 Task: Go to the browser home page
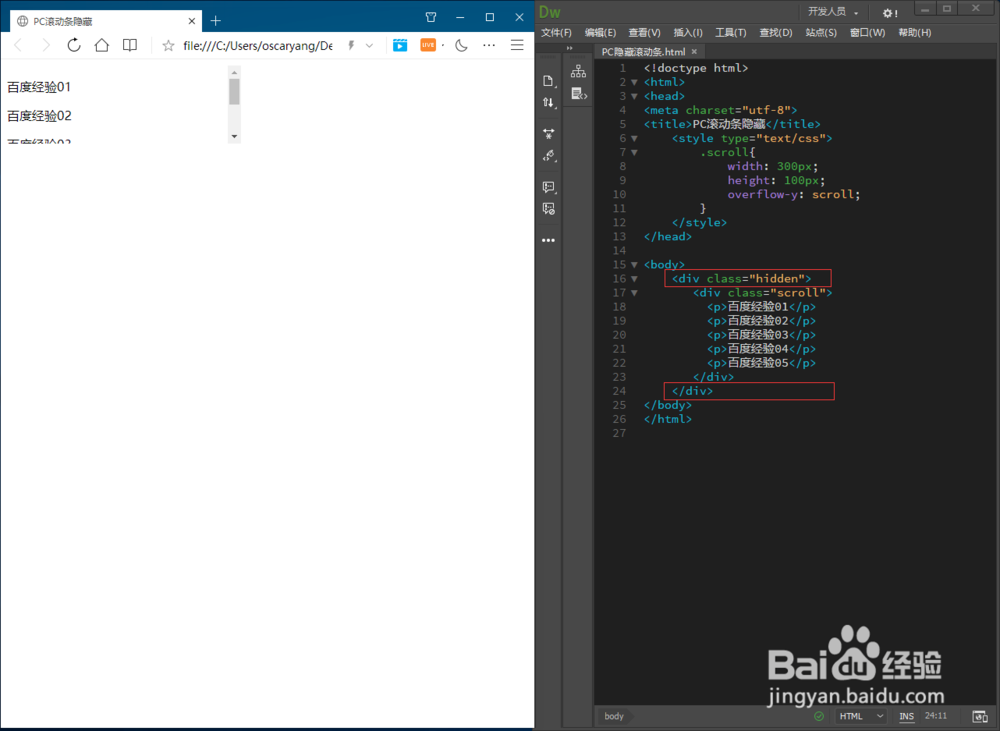101,45
